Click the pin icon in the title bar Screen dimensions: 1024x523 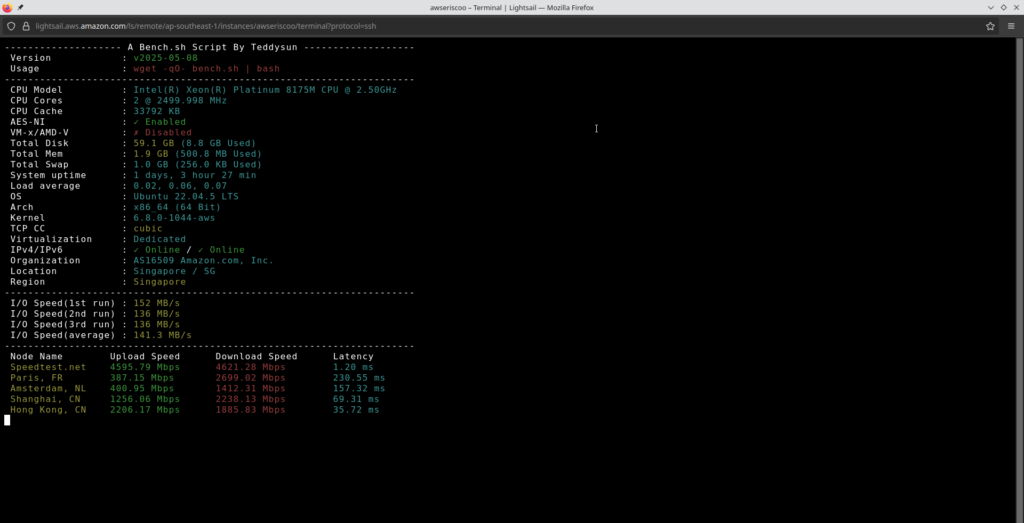click(x=20, y=7)
